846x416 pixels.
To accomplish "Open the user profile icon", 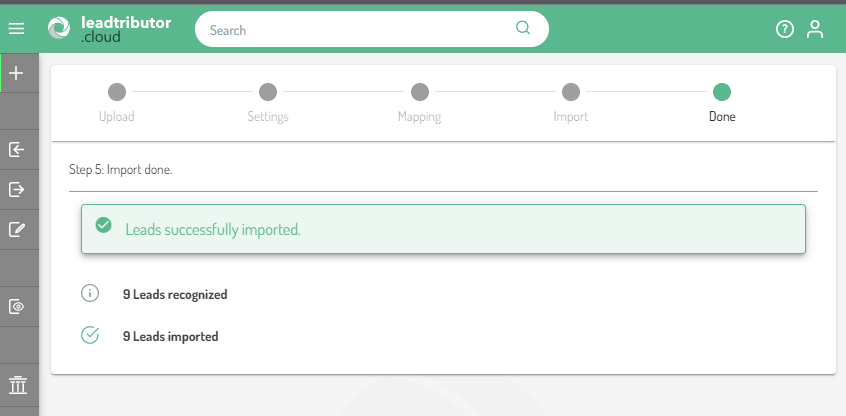I will pos(815,29).
